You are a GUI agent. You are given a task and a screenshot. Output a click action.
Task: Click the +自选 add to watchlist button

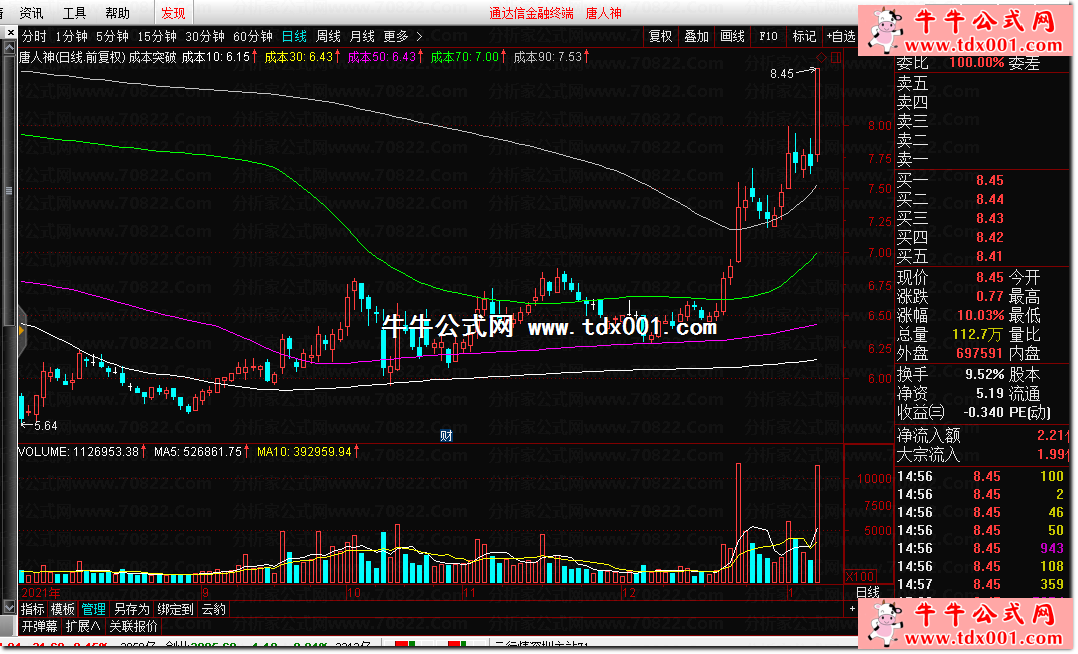[841, 37]
